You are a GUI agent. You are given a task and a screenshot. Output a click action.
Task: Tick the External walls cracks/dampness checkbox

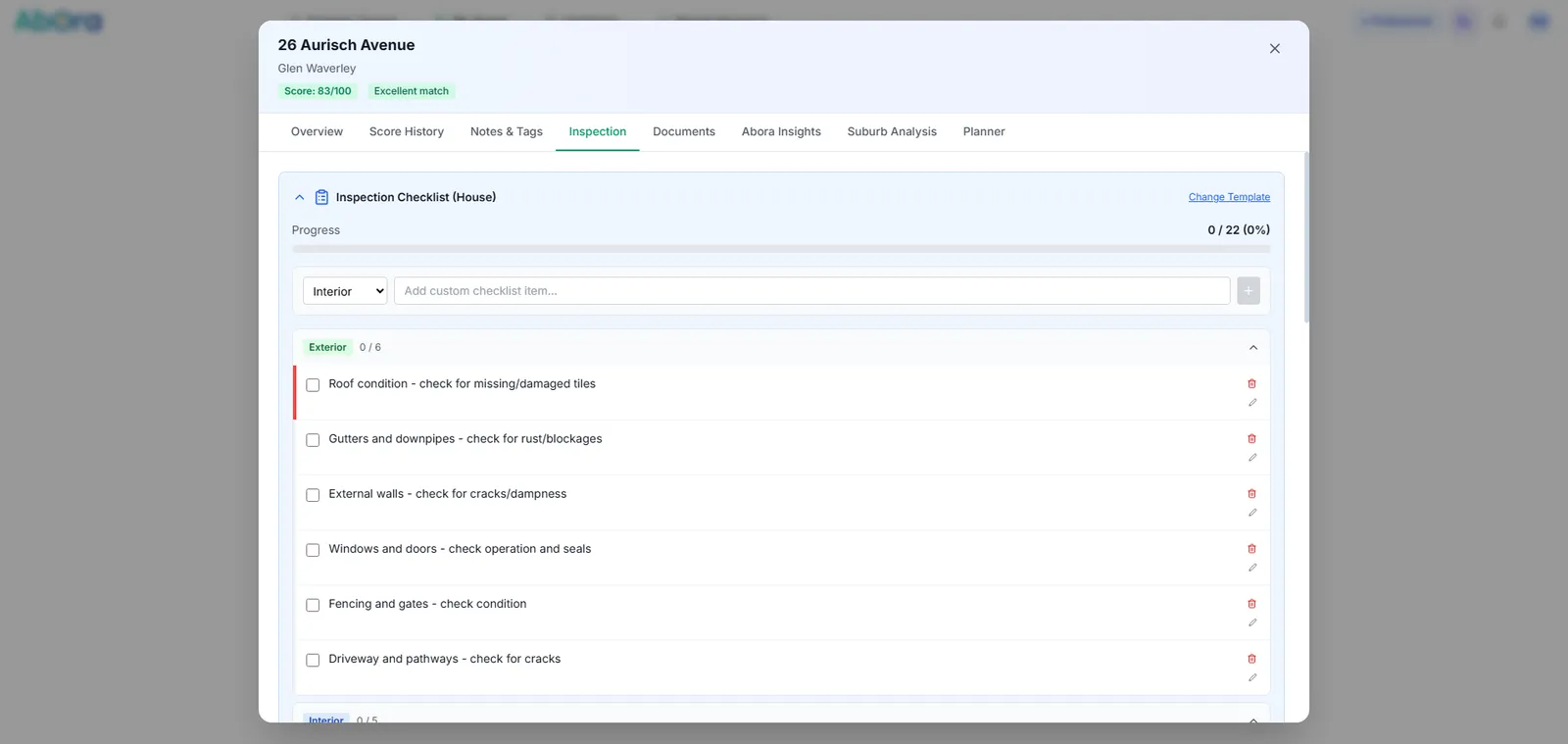(x=313, y=495)
